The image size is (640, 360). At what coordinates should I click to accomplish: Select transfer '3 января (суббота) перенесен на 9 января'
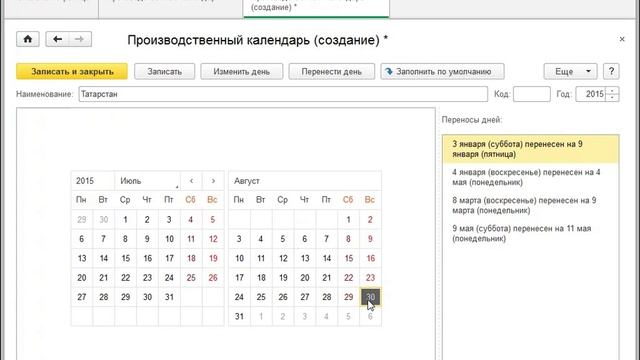pos(530,149)
